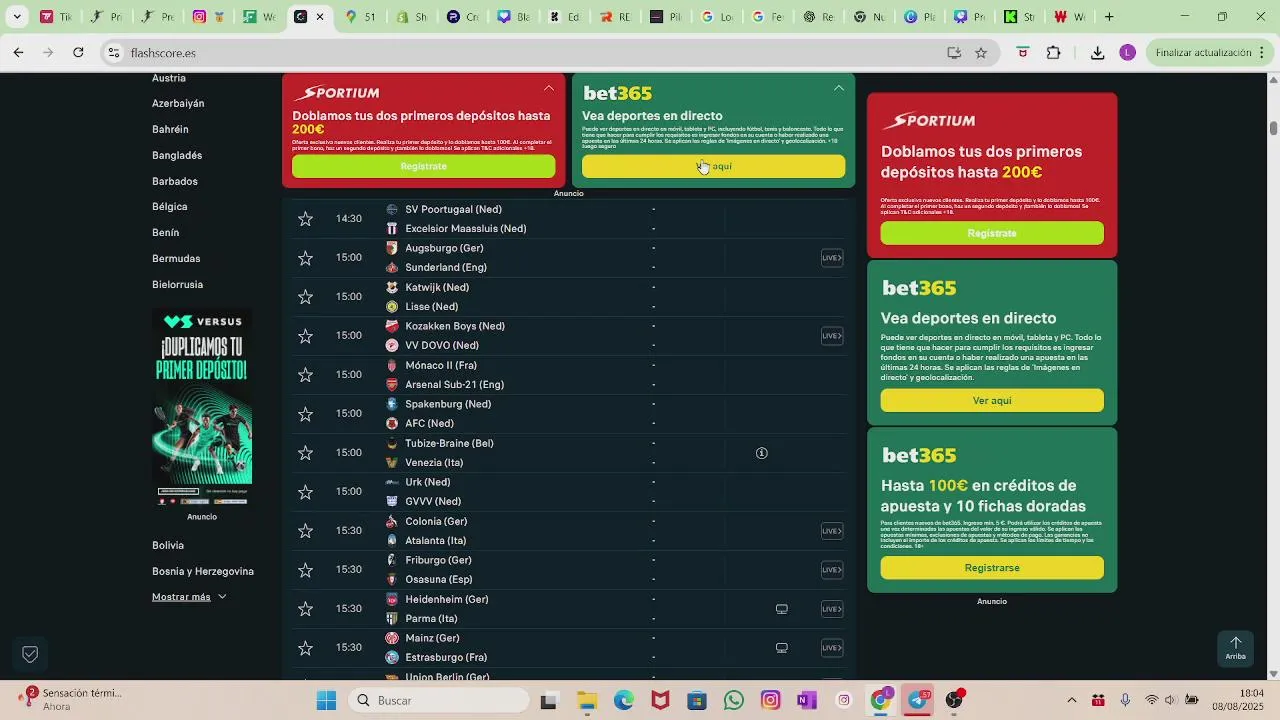Click Registrate in Sportium top banner

(423, 166)
